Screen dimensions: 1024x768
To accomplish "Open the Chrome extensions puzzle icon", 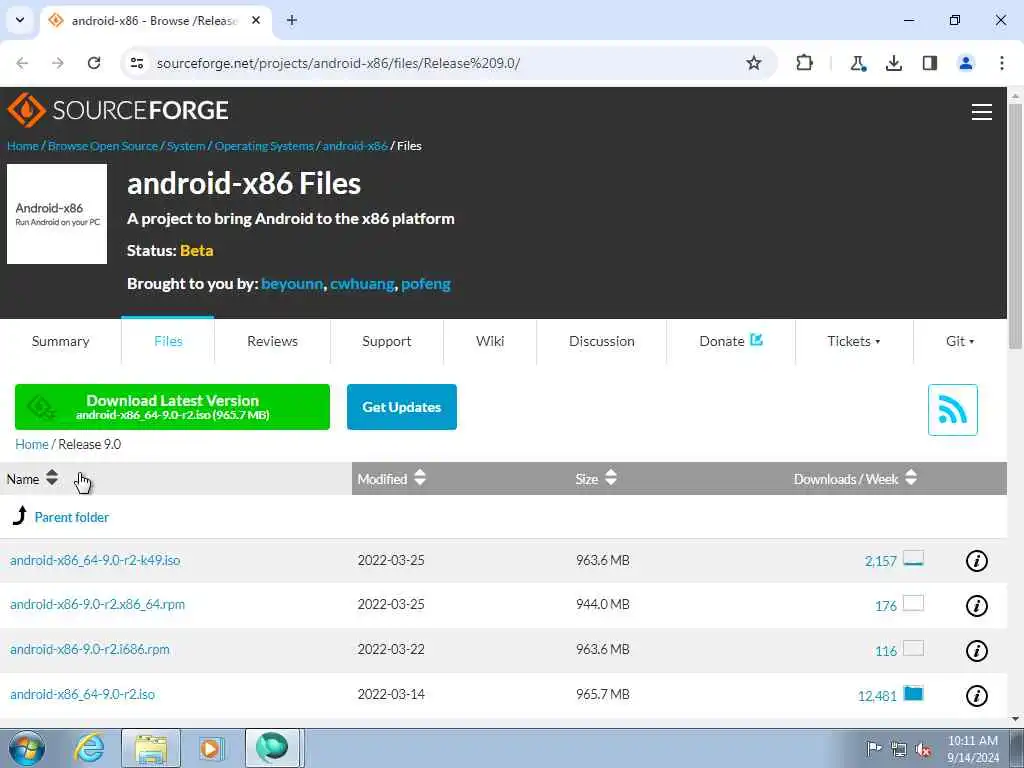I will pos(805,63).
